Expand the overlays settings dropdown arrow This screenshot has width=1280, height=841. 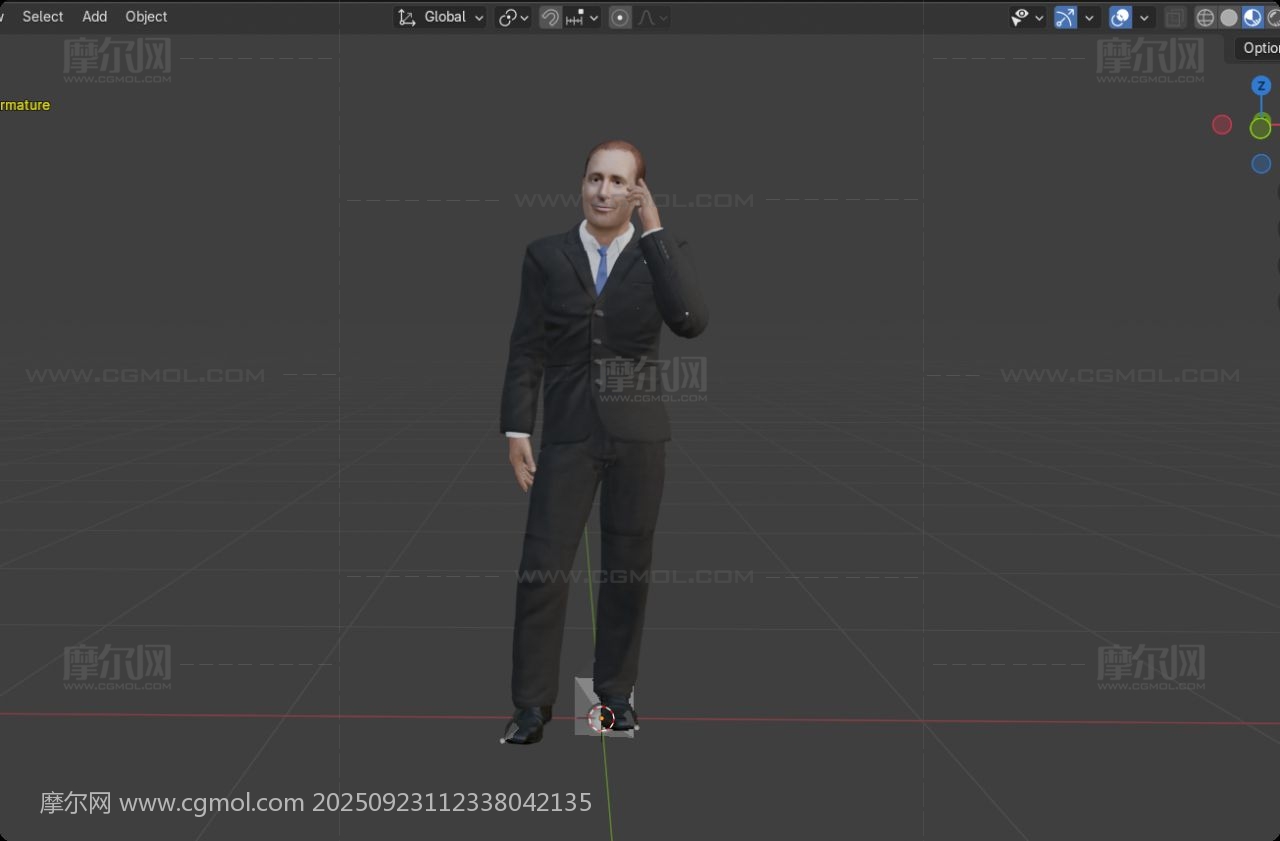[1145, 17]
